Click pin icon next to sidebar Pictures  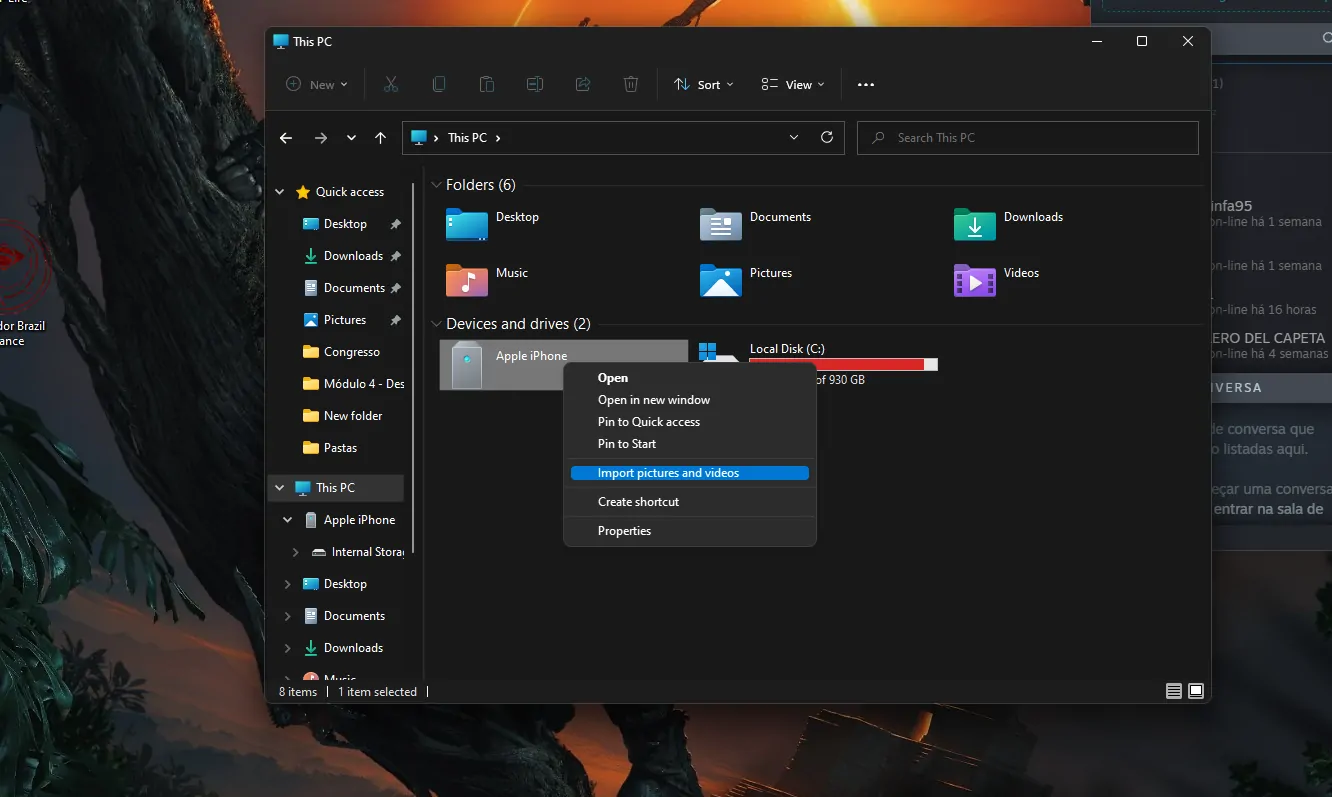[x=396, y=320]
